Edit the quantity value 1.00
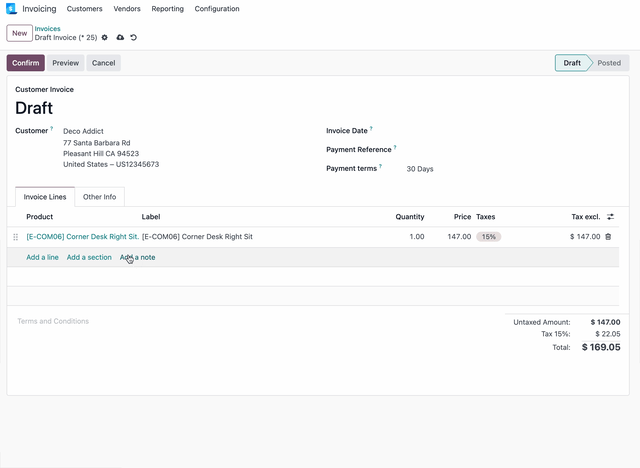This screenshot has height=468, width=640. point(417,237)
